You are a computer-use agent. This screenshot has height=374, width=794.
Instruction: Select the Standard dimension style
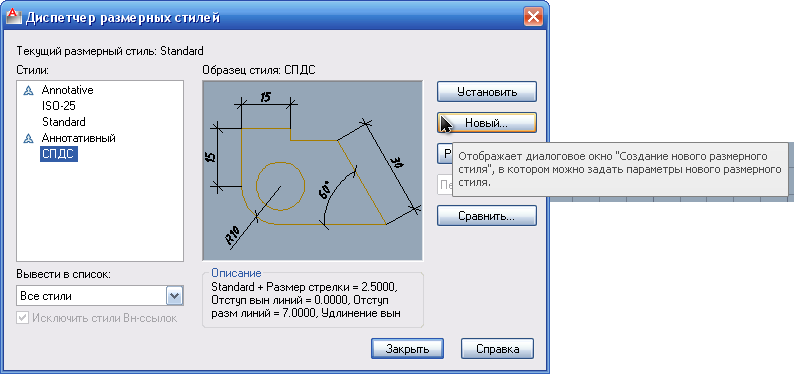pos(64,122)
